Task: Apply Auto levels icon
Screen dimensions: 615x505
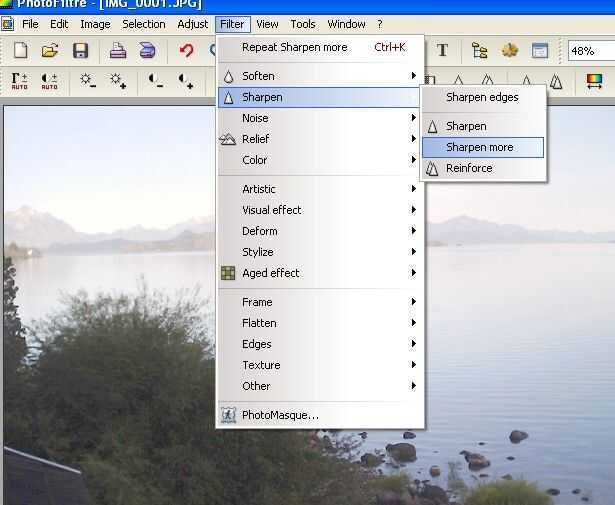Action: point(19,81)
